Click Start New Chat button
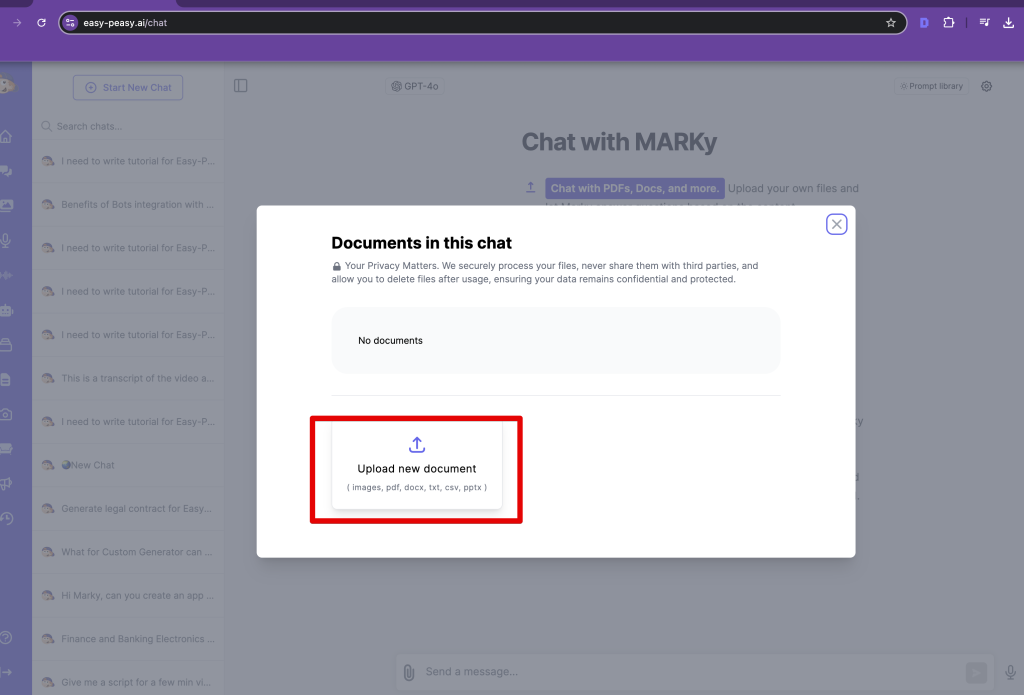The height and width of the screenshot is (695, 1024). [128, 87]
